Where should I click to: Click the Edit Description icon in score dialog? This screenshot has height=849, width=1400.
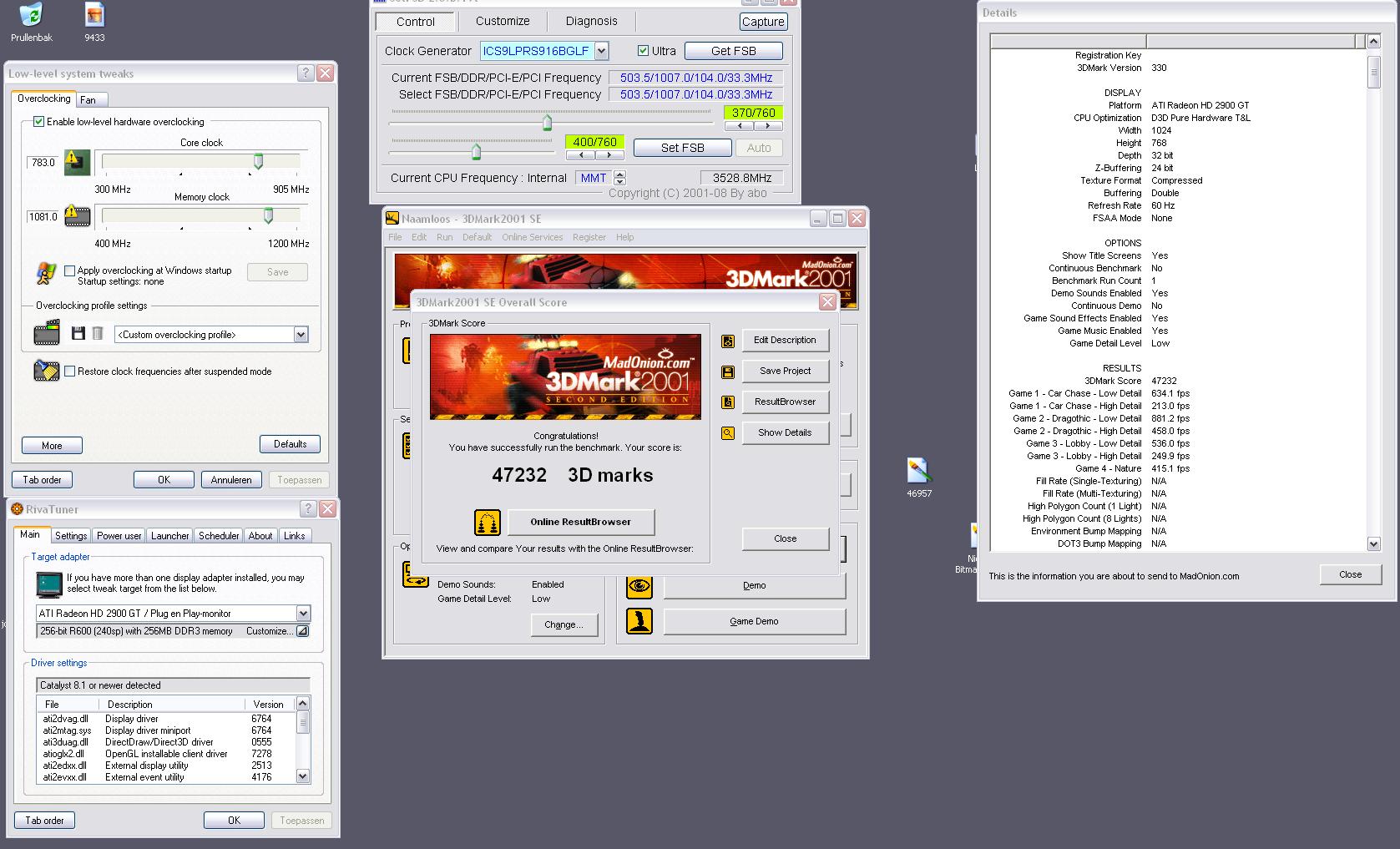728,341
